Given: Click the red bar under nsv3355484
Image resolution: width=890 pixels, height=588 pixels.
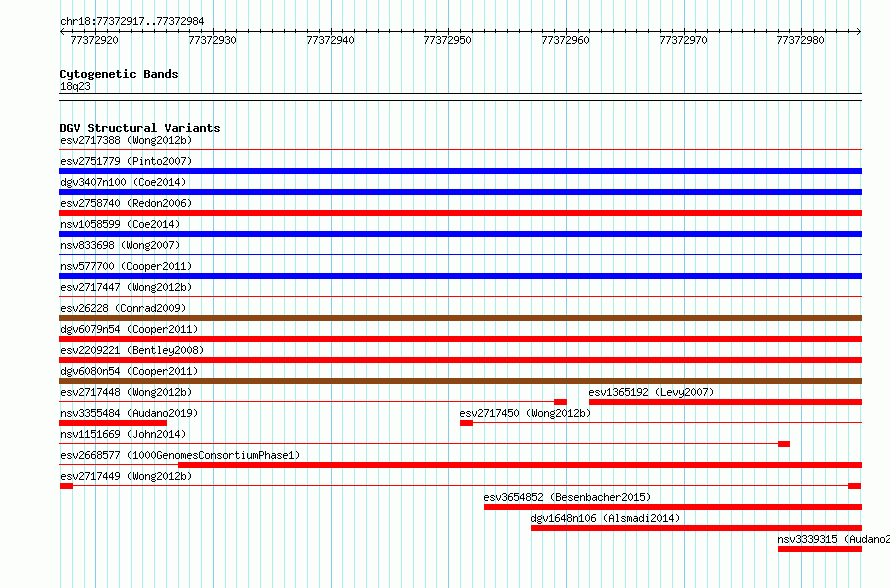Looking at the screenshot, I should pyautogui.click(x=113, y=423).
